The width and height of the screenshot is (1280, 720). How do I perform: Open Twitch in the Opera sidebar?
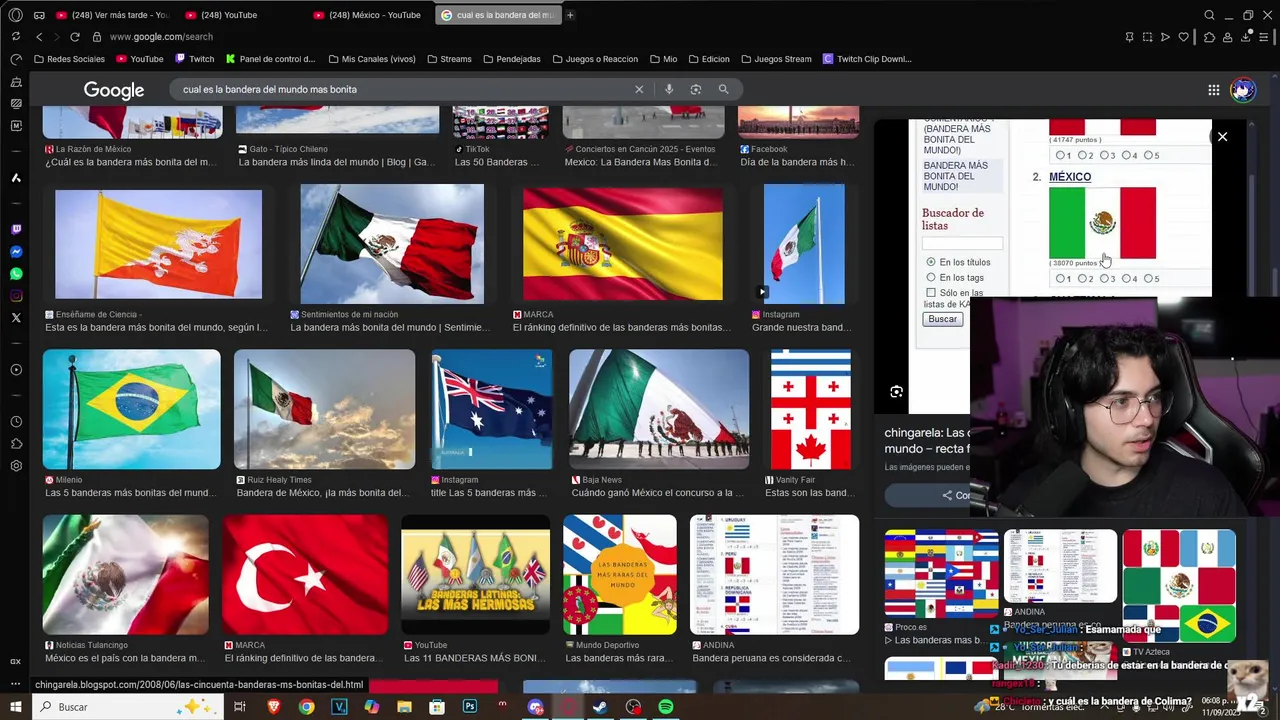(16, 230)
